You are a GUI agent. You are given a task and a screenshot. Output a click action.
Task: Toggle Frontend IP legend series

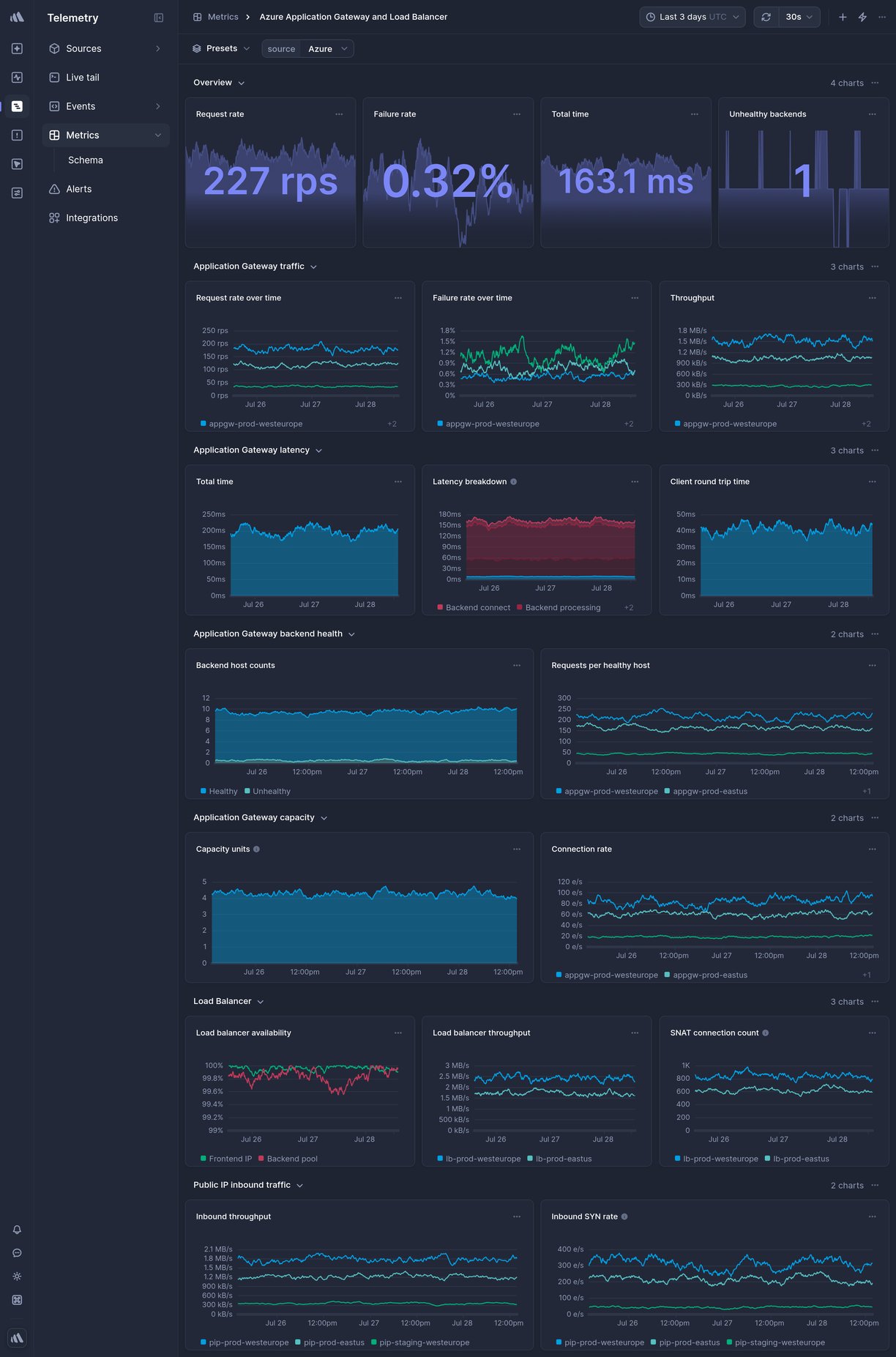coord(226,1159)
